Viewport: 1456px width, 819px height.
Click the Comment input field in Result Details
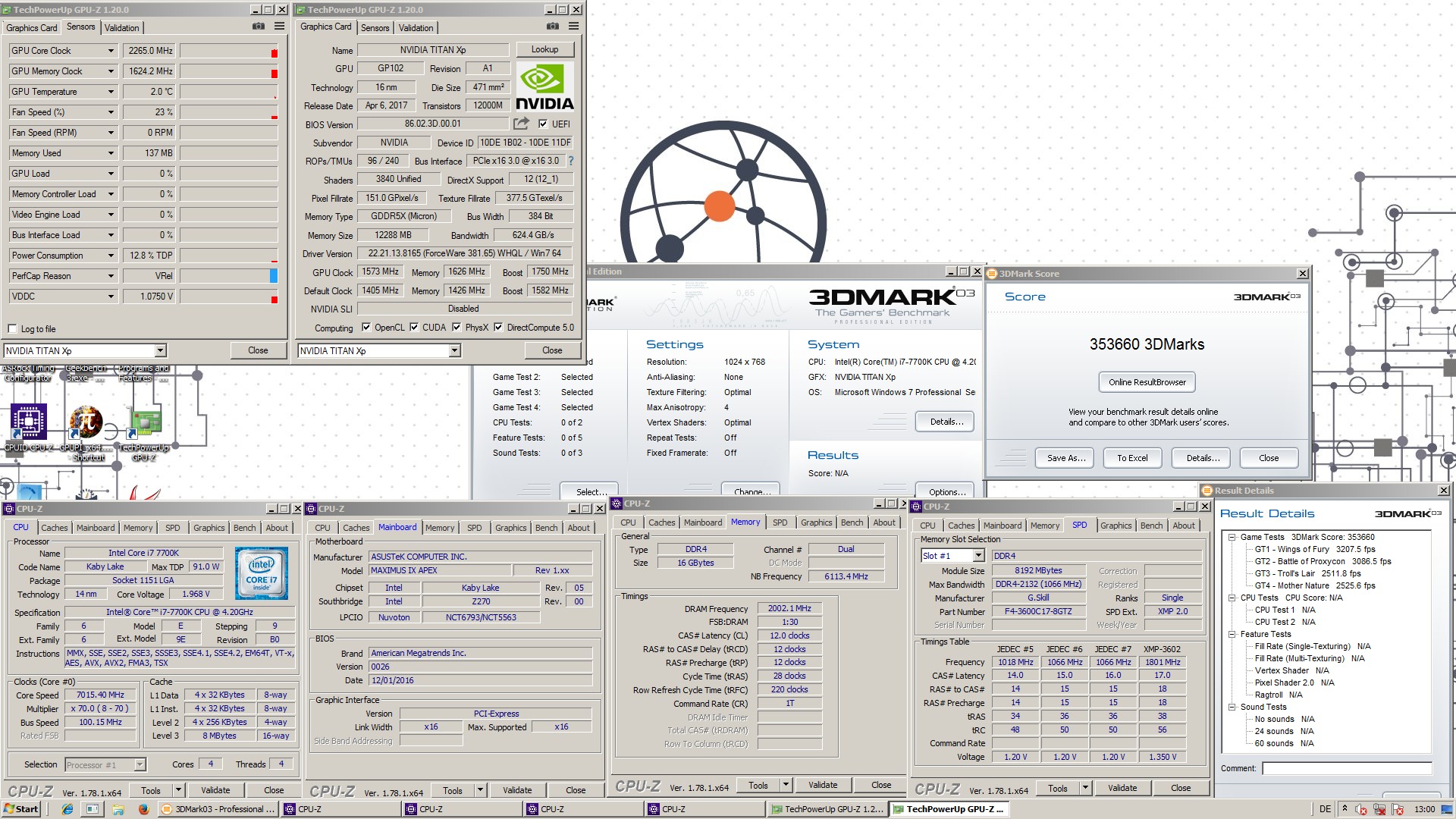pos(1347,768)
